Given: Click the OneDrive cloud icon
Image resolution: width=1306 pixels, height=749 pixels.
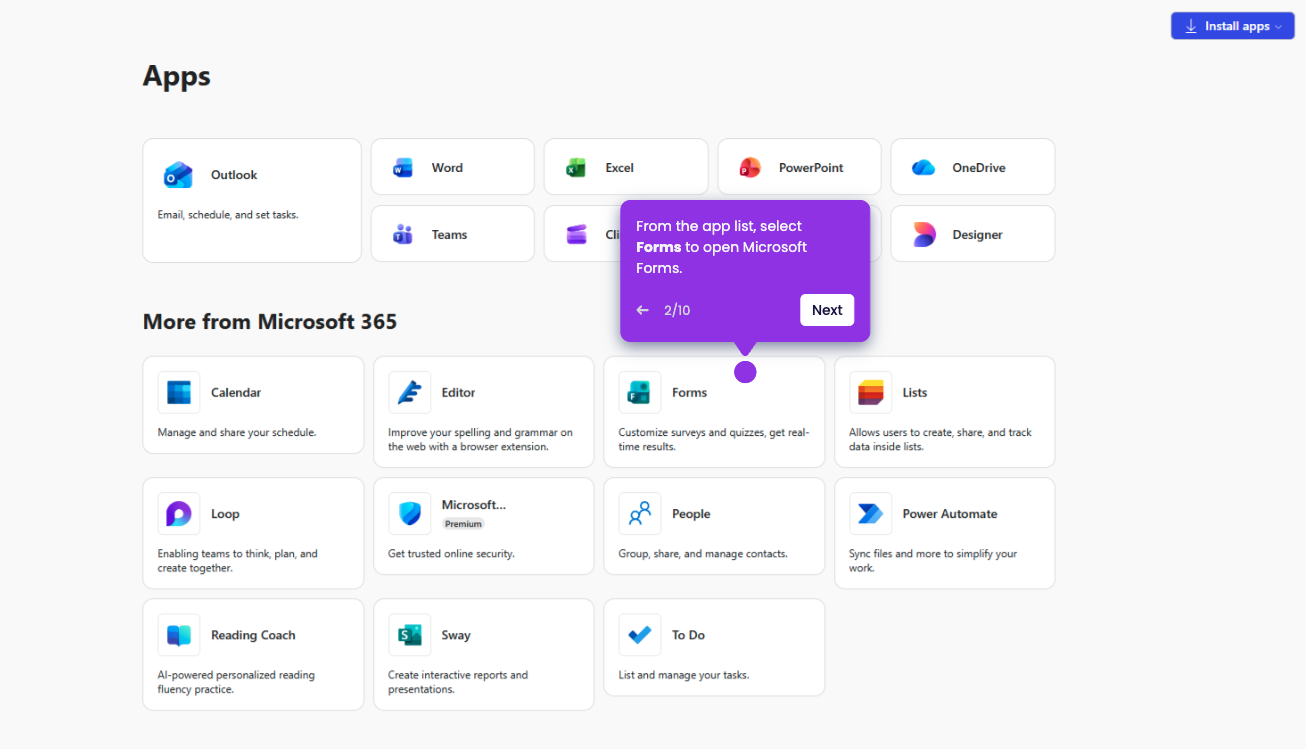Looking at the screenshot, I should (923, 168).
